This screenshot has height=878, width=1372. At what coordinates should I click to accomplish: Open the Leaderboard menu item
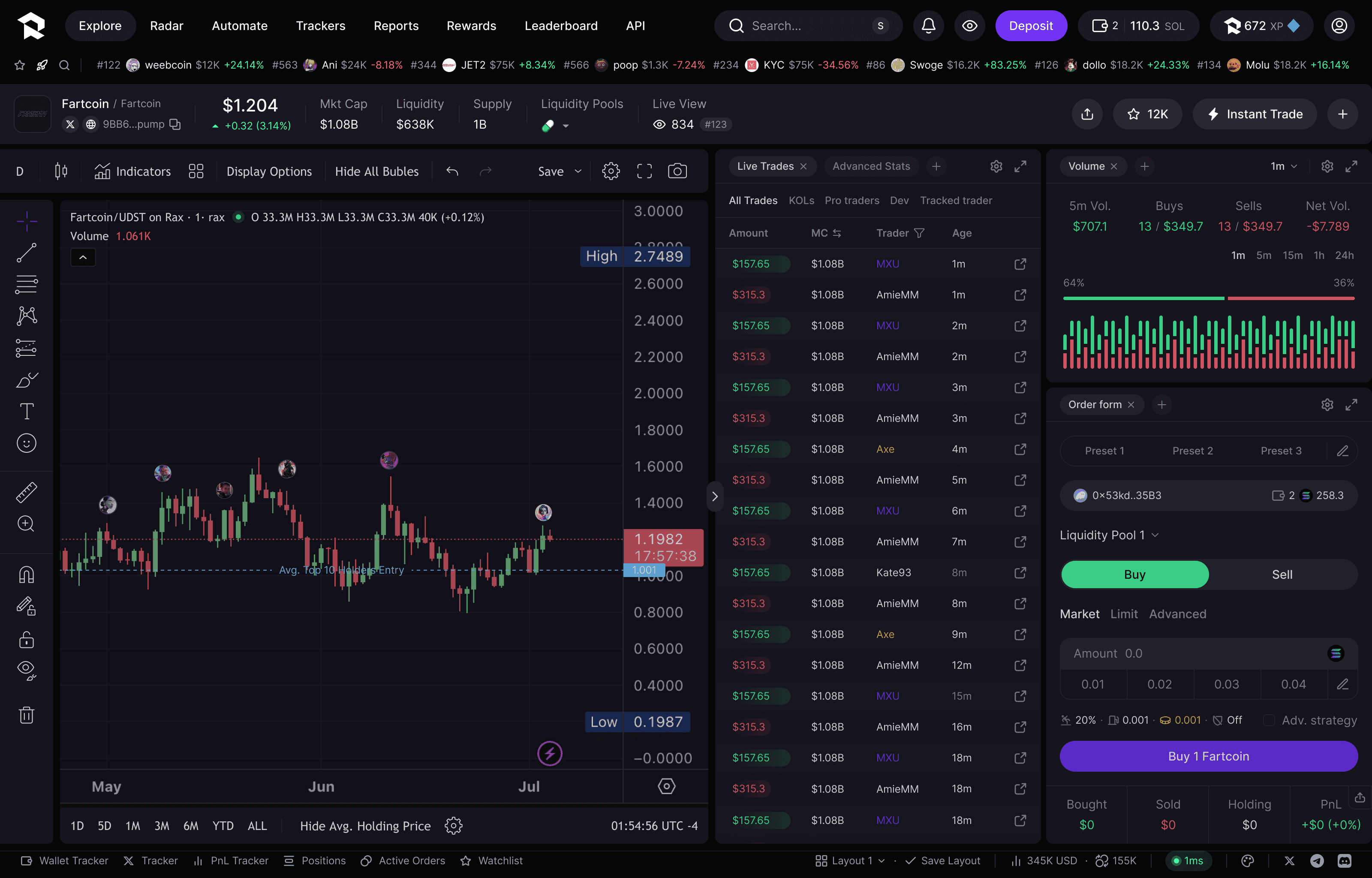tap(561, 26)
